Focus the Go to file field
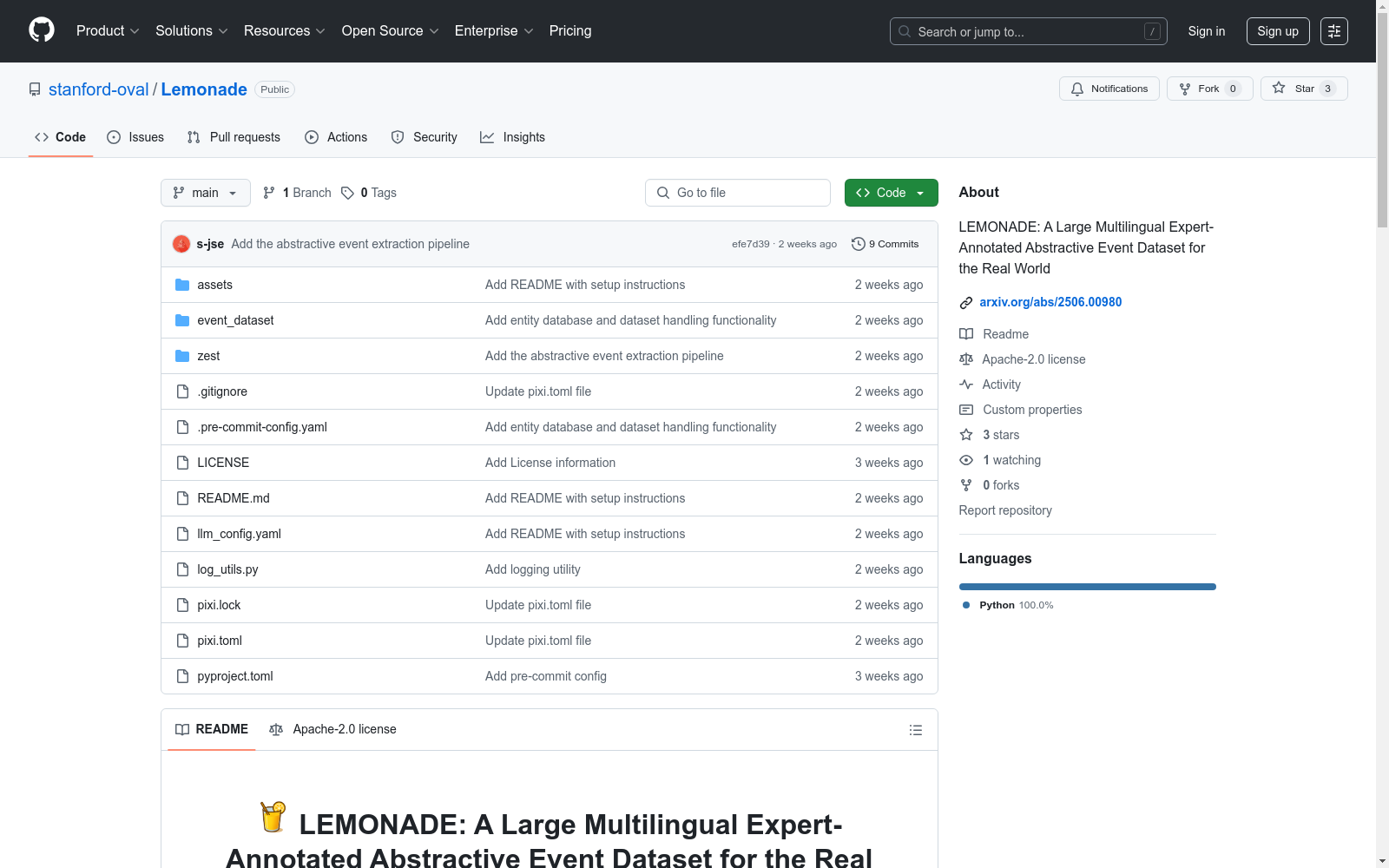1389x868 pixels. pyautogui.click(x=738, y=193)
